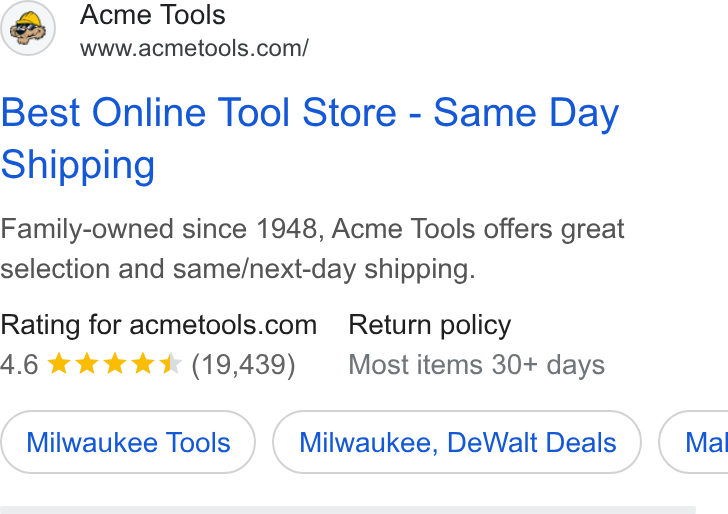728x514 pixels.
Task: Click the fourth gold rating star
Action: [x=143, y=364]
